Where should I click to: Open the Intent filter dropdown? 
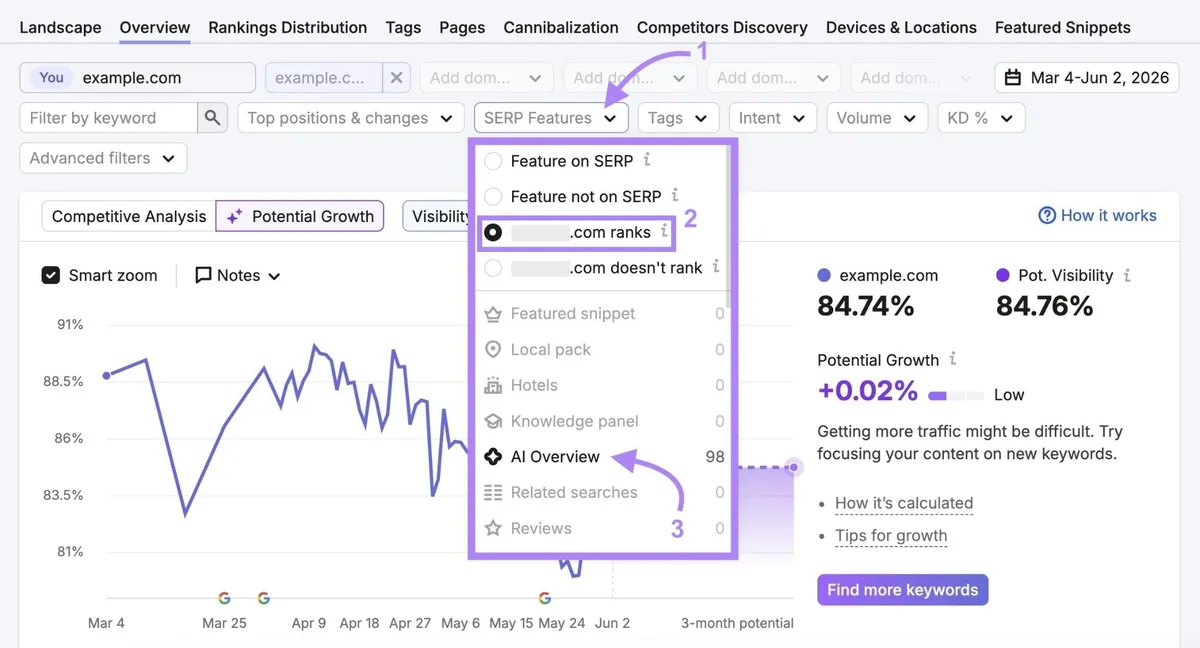click(x=772, y=118)
